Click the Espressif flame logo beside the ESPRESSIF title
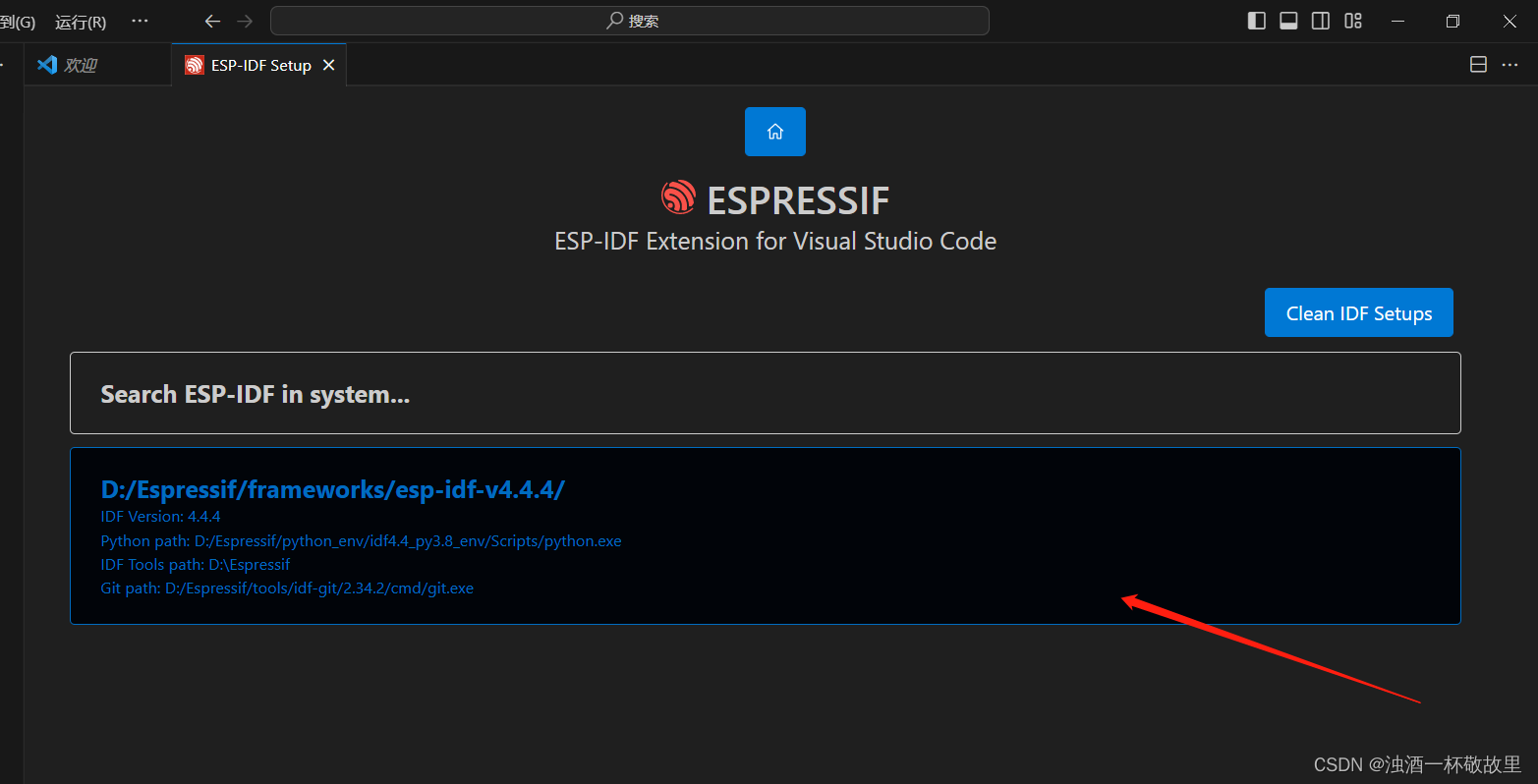The width and height of the screenshot is (1538, 784). coord(677,197)
